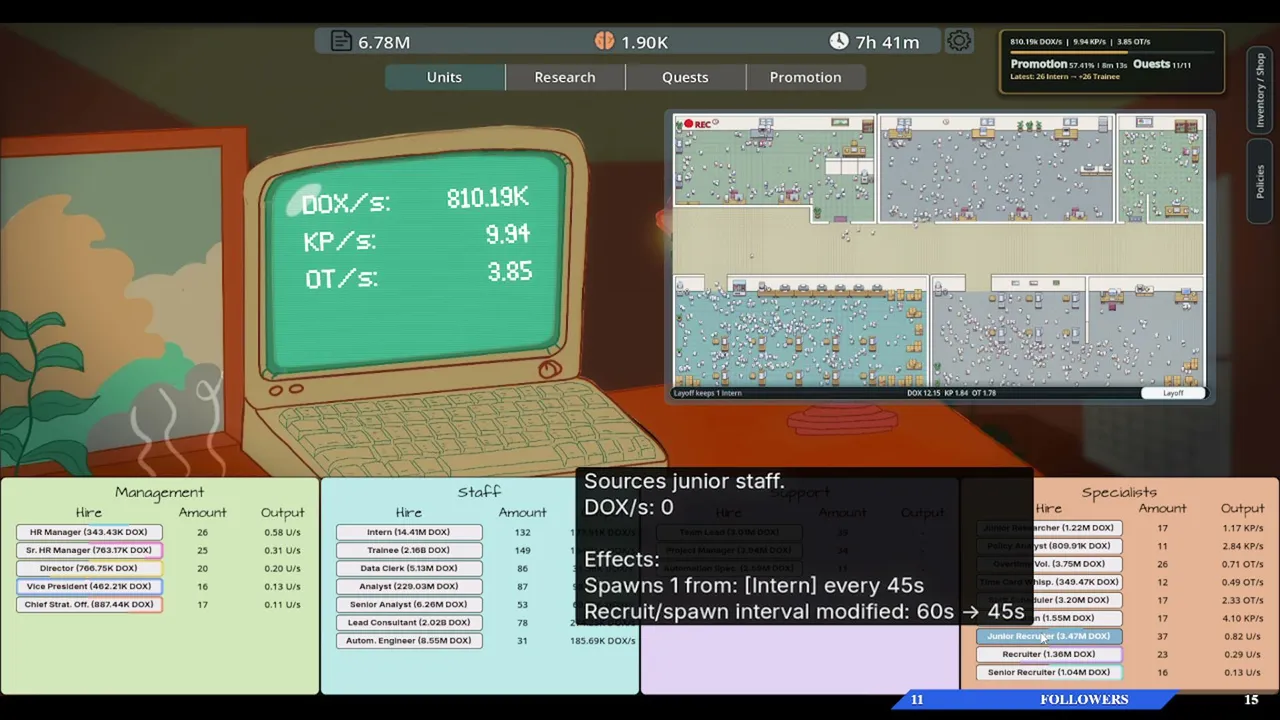This screenshot has height=720, width=1280.
Task: Click the Staff panel title
Action: tap(479, 492)
